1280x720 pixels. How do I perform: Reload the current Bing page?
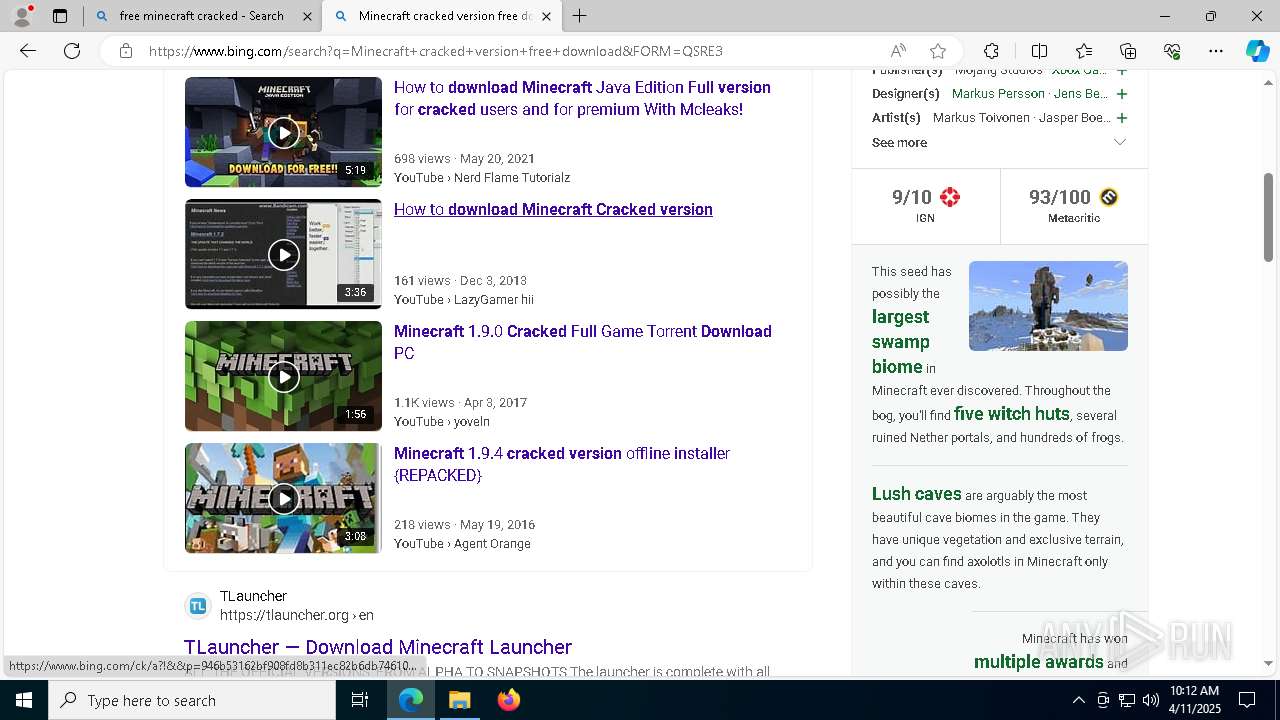72,51
